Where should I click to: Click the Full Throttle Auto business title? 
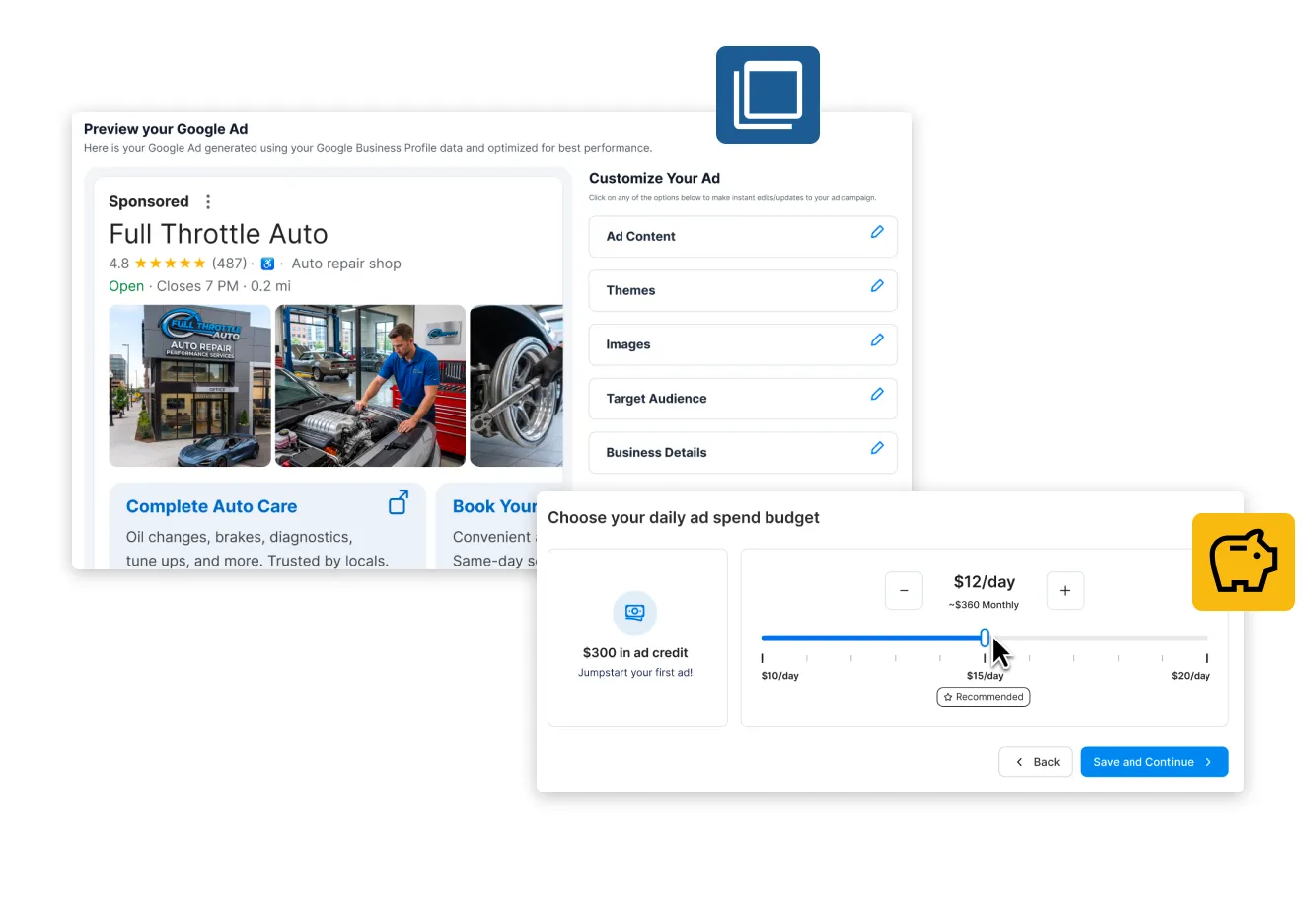(218, 234)
